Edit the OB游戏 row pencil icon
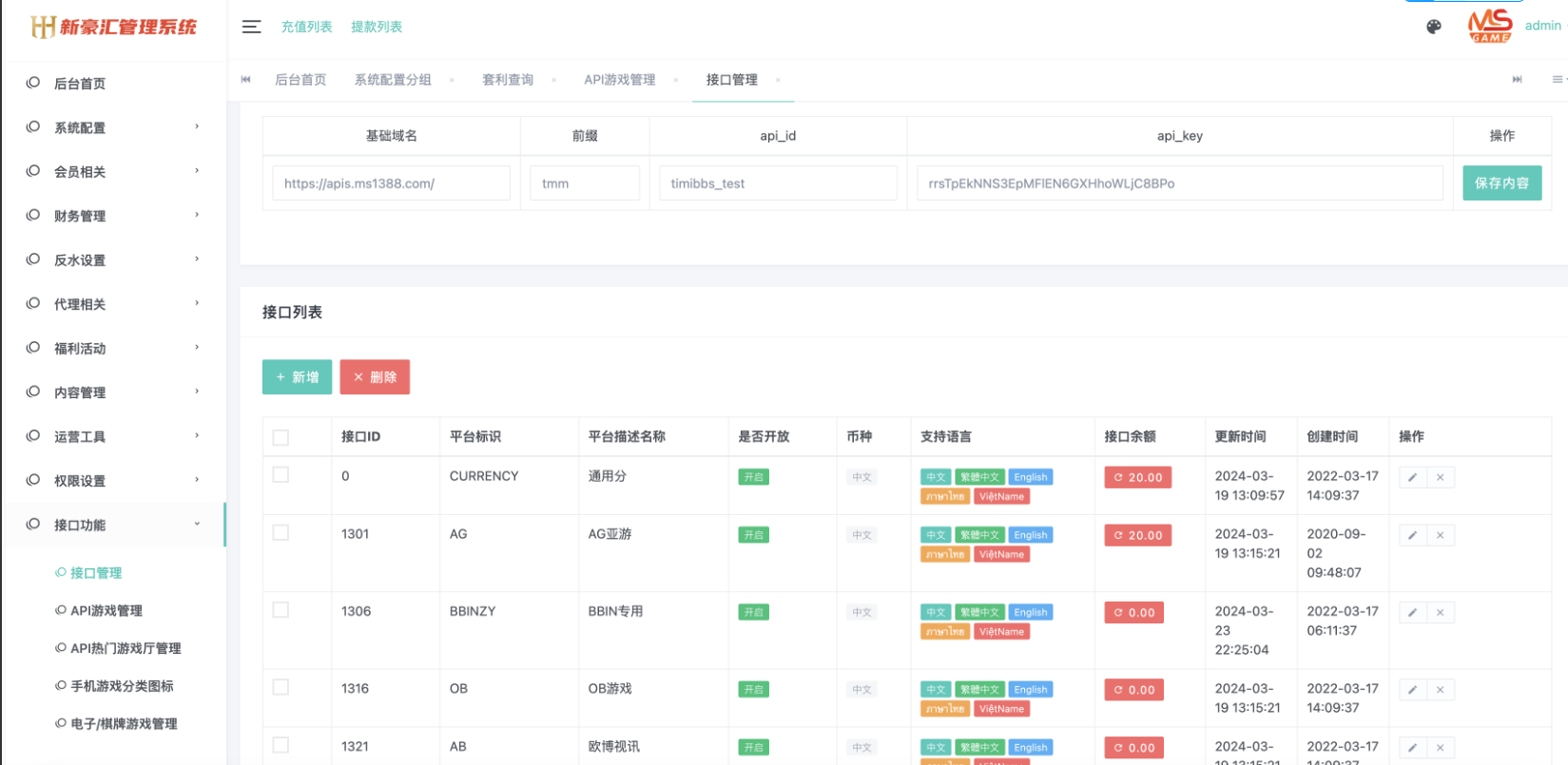This screenshot has height=765, width=1568. click(1413, 691)
